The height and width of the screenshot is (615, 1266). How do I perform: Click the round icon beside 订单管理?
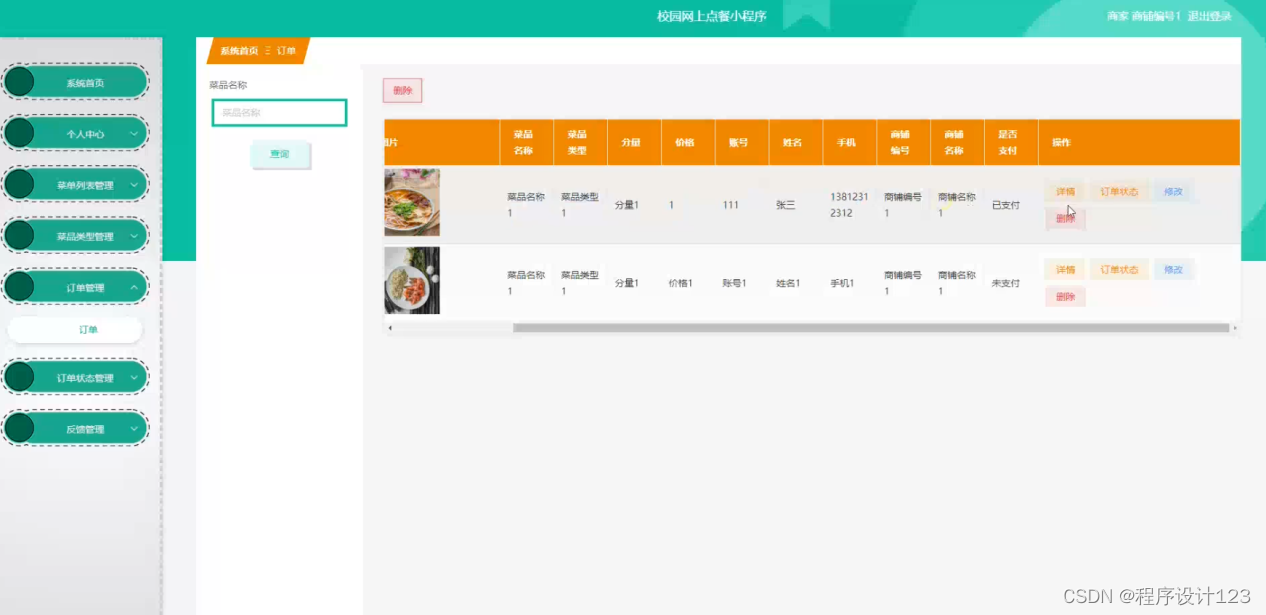19,287
